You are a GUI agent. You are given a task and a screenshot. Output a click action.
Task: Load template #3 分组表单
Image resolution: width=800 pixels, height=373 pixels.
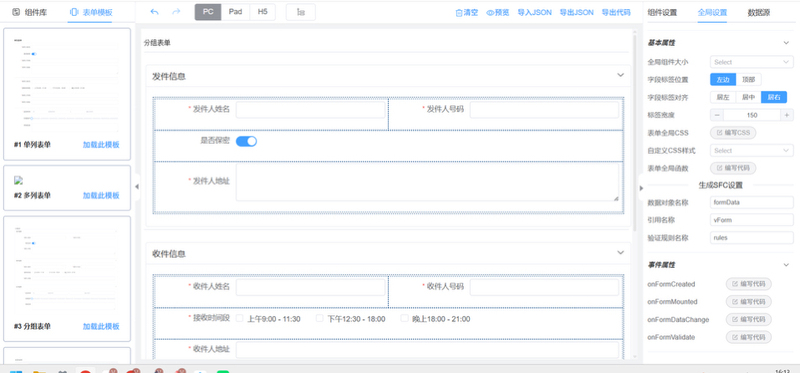point(101,327)
